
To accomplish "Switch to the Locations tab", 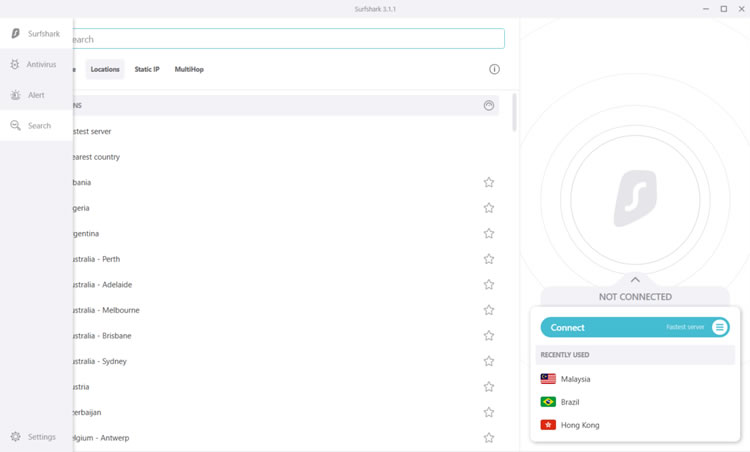I will pyautogui.click(x=105, y=69).
